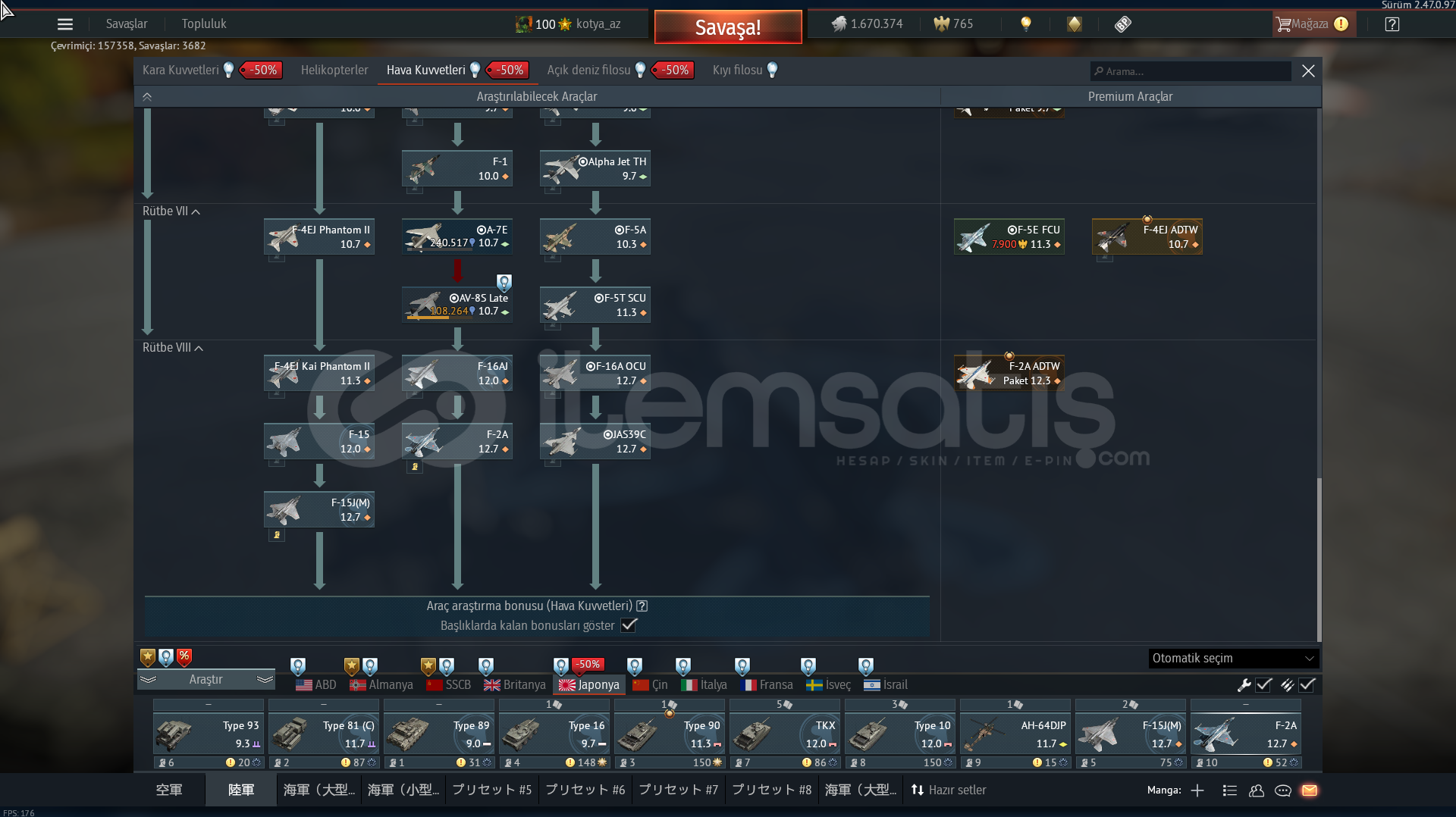Click the silver lions balance icon
The image size is (1456, 817).
[x=839, y=24]
